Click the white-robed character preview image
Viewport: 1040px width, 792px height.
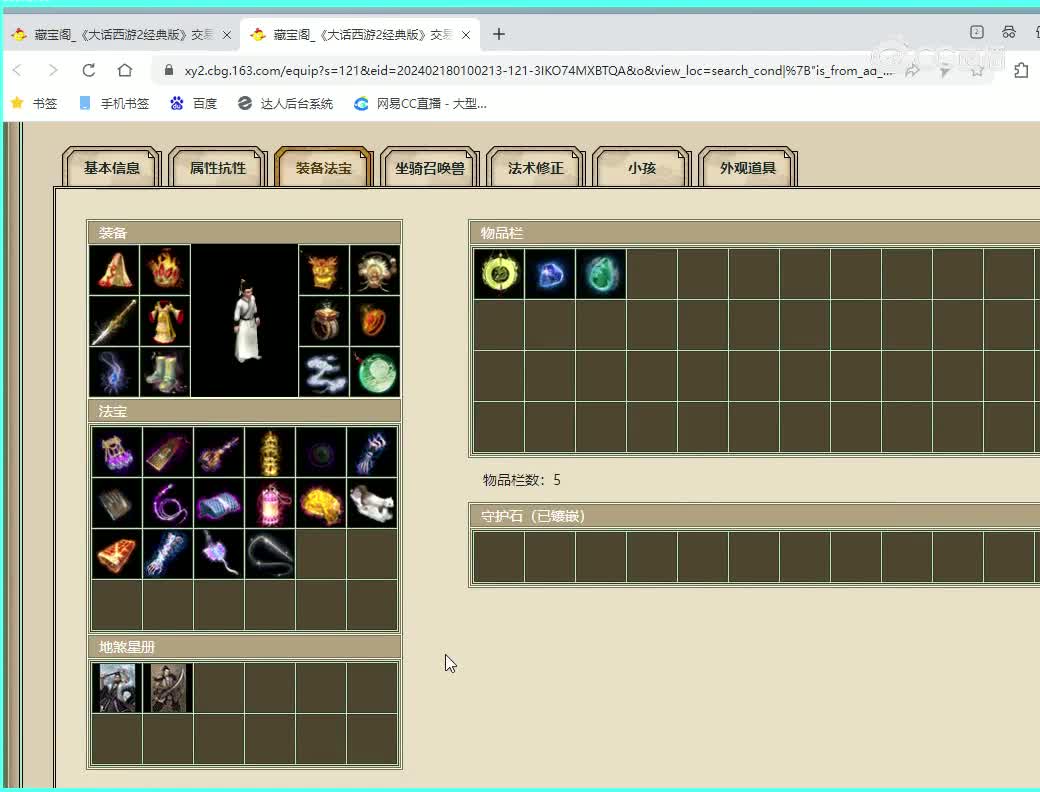245,321
